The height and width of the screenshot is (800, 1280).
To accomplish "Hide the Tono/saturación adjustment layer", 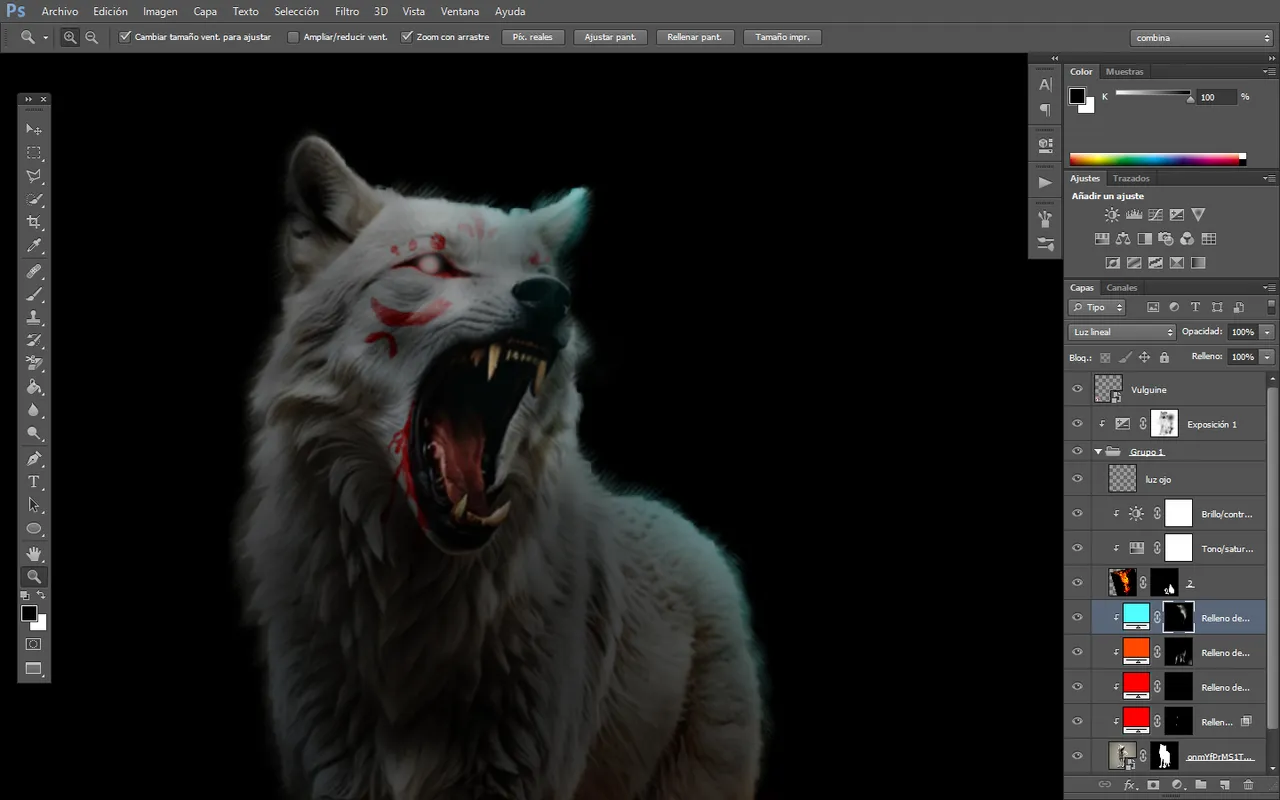I will (x=1077, y=548).
